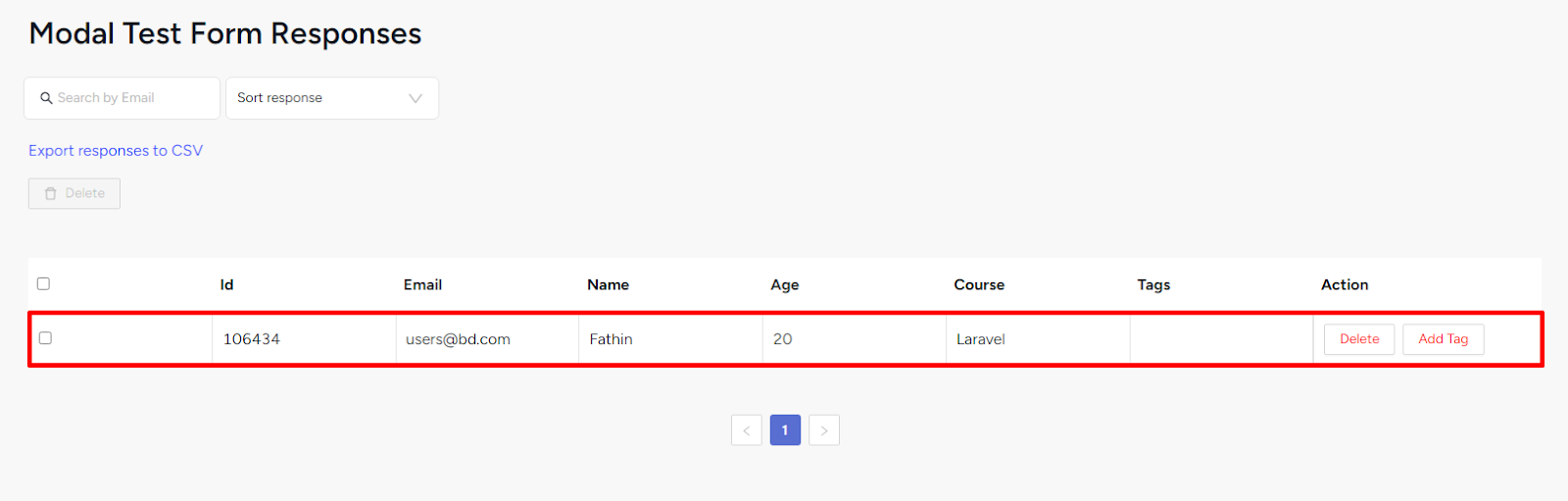Focus the Search by Email field
The image size is (1568, 501).
pos(122,98)
